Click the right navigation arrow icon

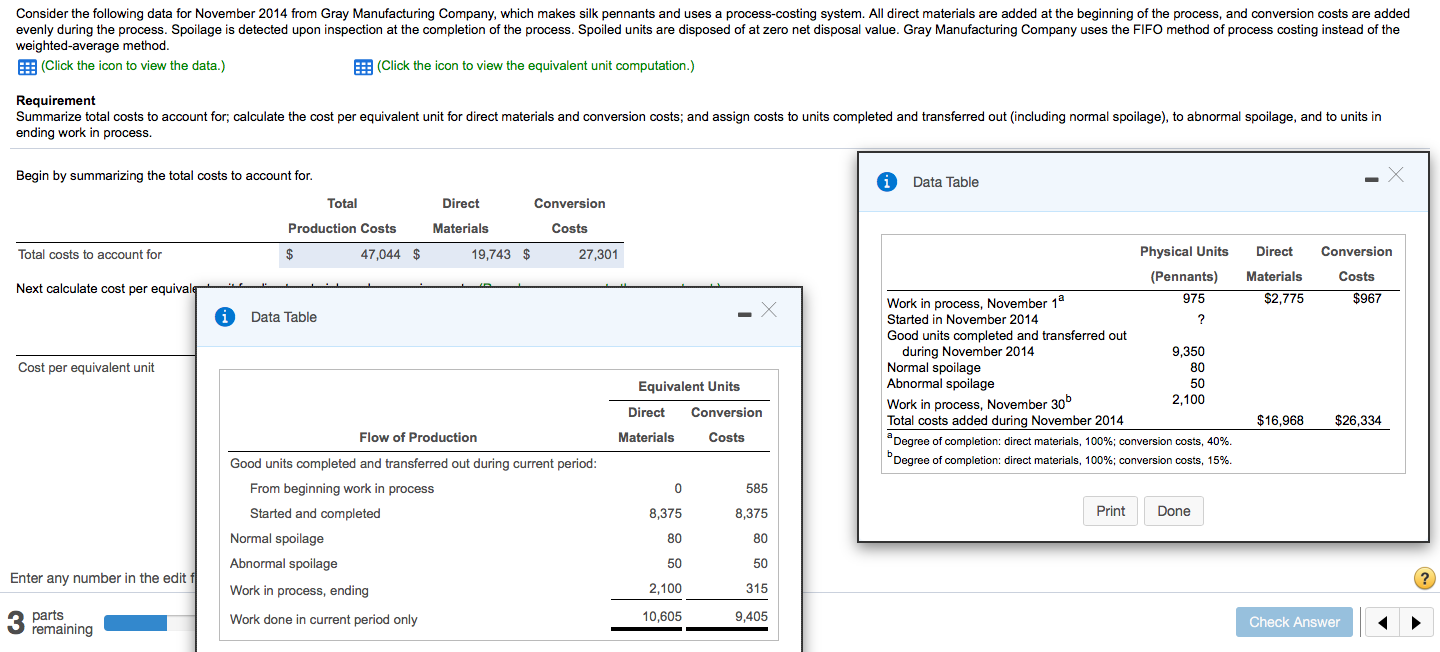[1413, 622]
